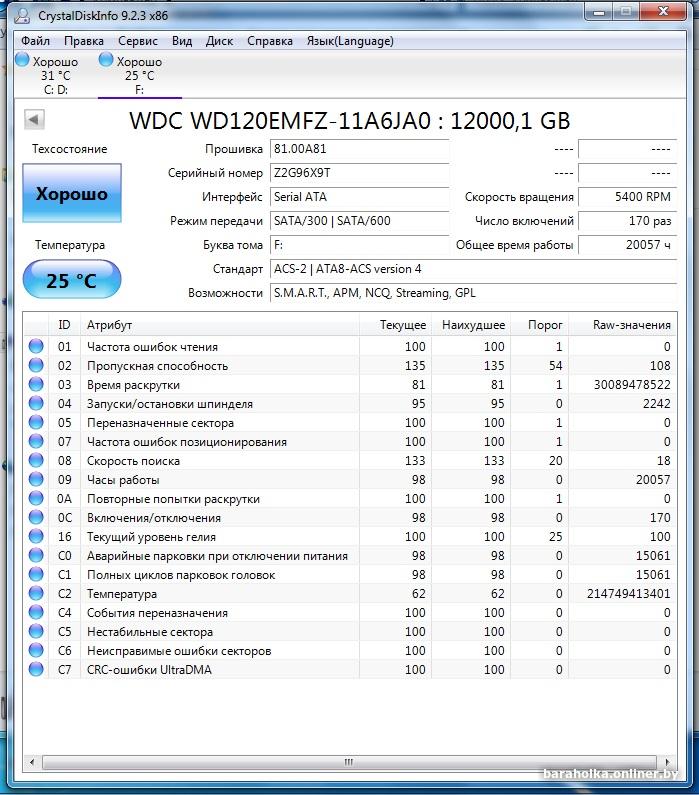Open the Справка menu

point(270,41)
